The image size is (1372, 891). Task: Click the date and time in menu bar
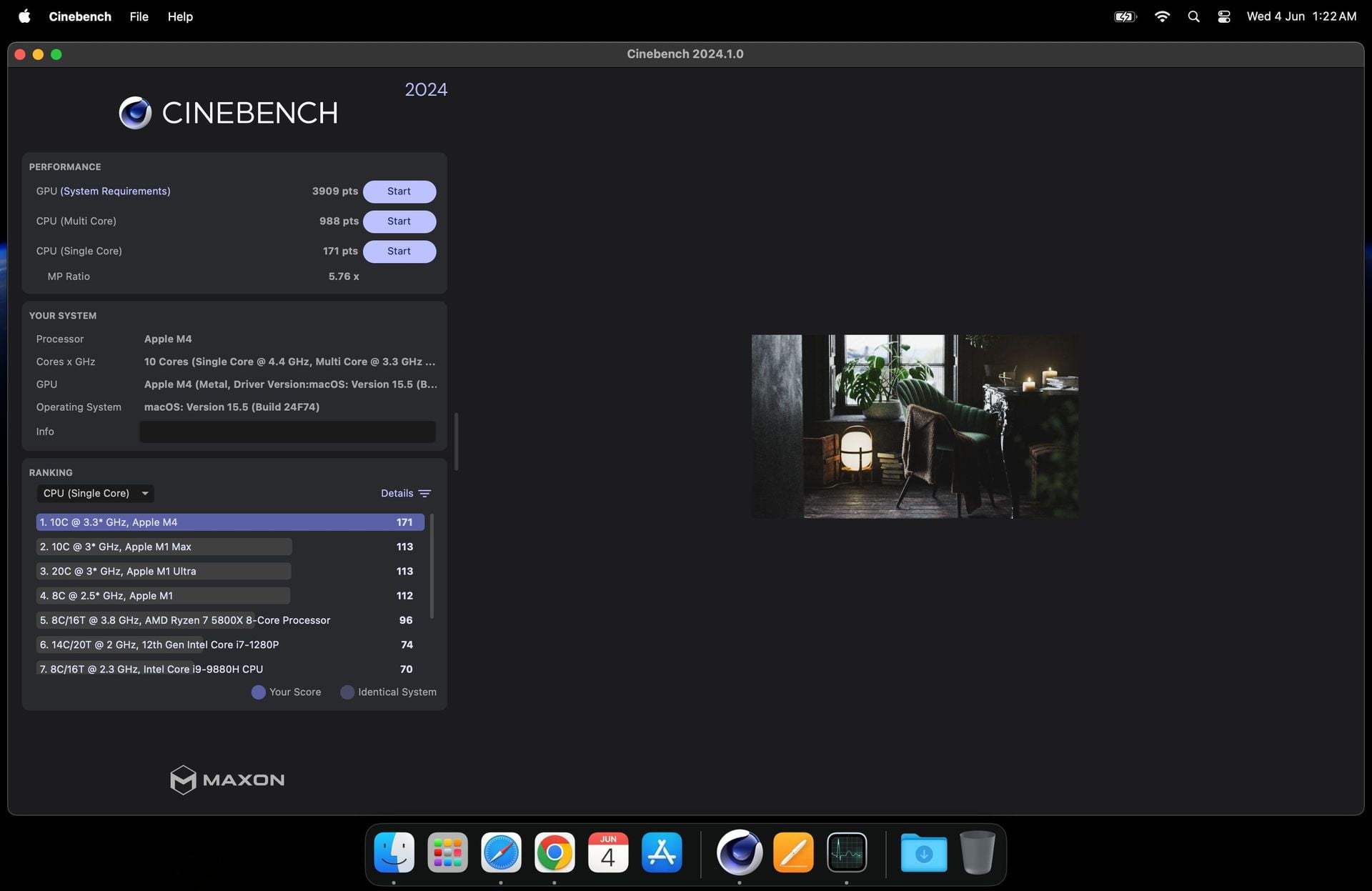(1301, 16)
